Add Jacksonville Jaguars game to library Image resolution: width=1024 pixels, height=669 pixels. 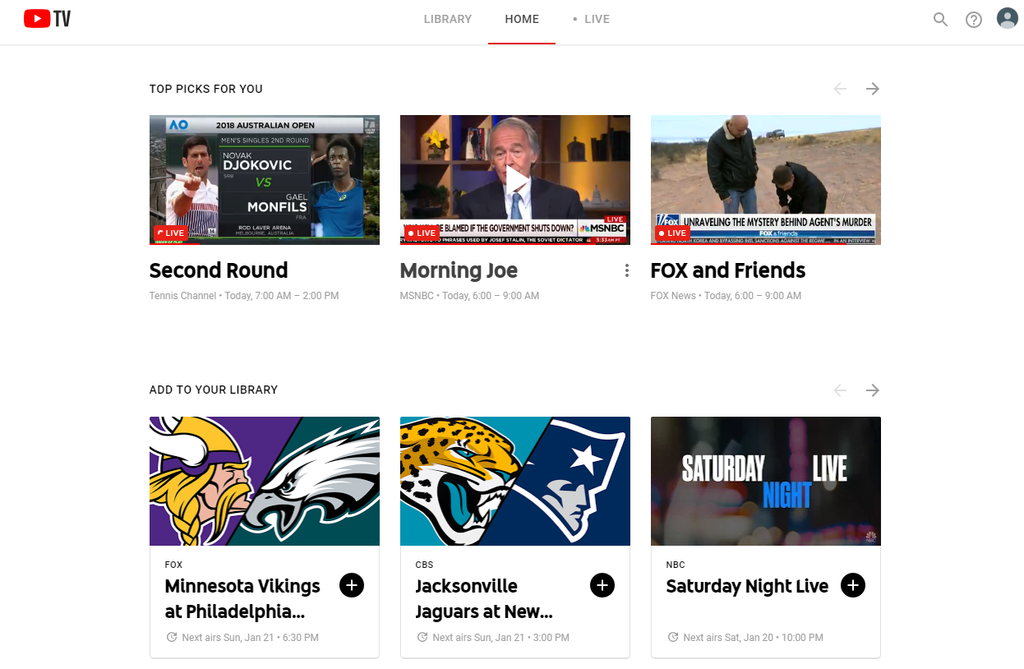[x=602, y=585]
